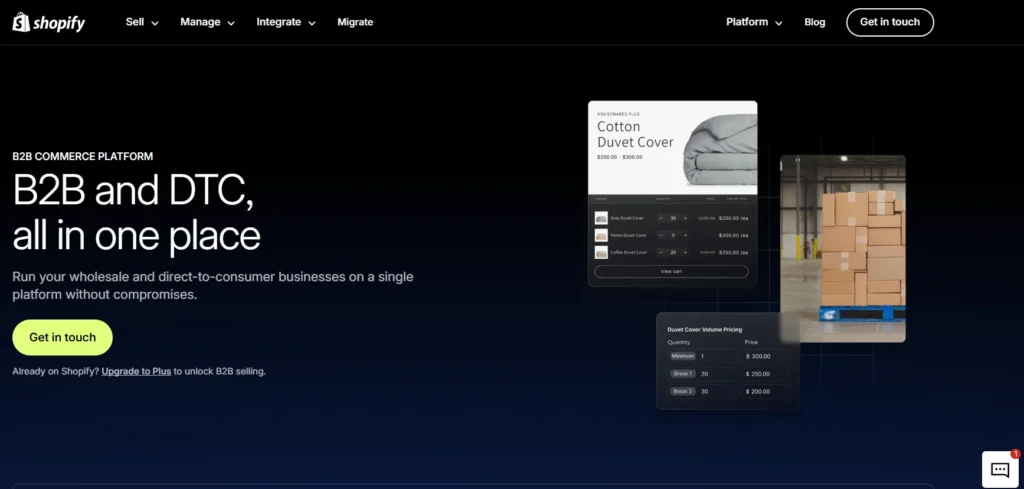Click the $ 250.00 price field

765,374
